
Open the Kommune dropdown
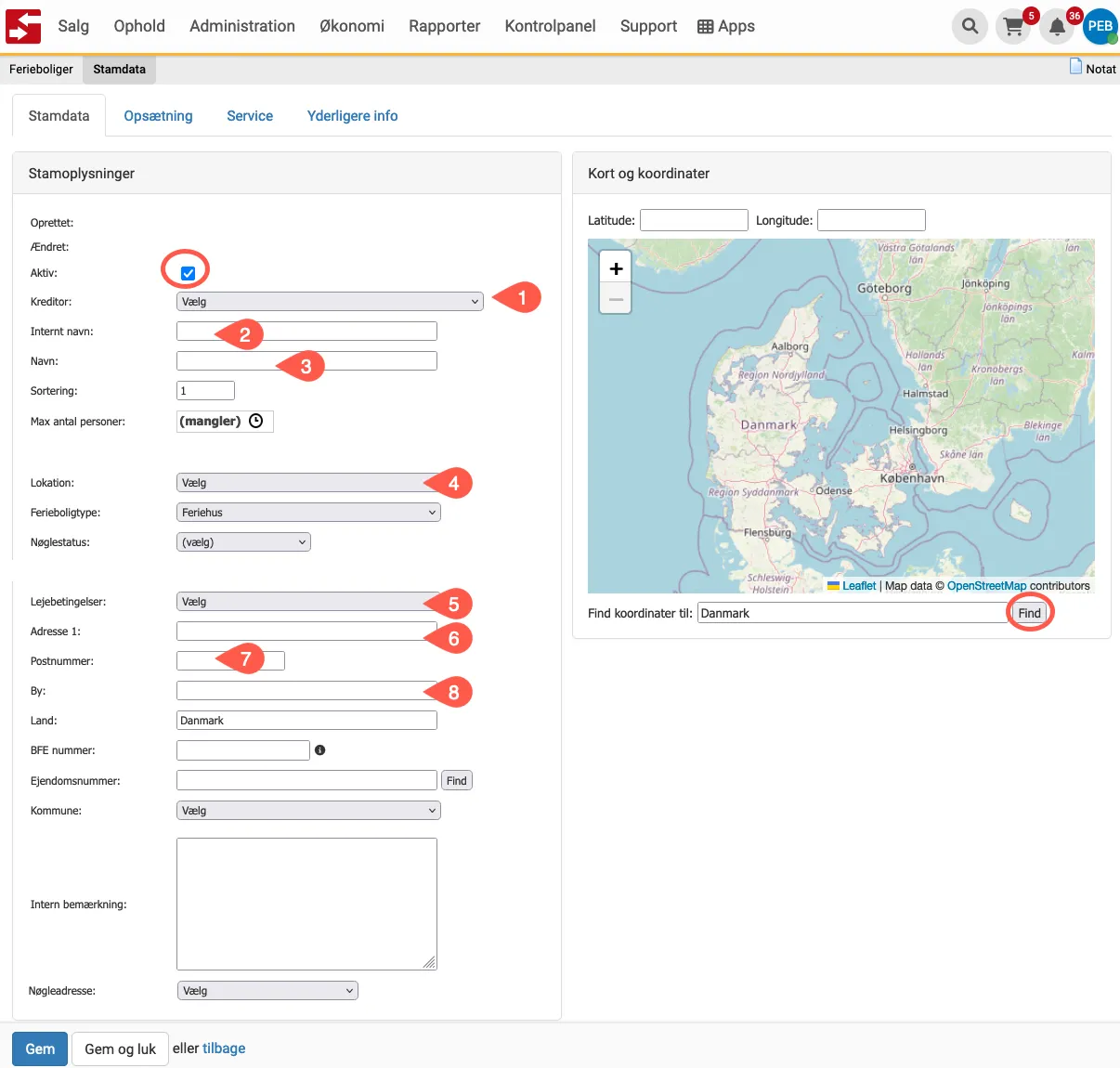tap(308, 811)
